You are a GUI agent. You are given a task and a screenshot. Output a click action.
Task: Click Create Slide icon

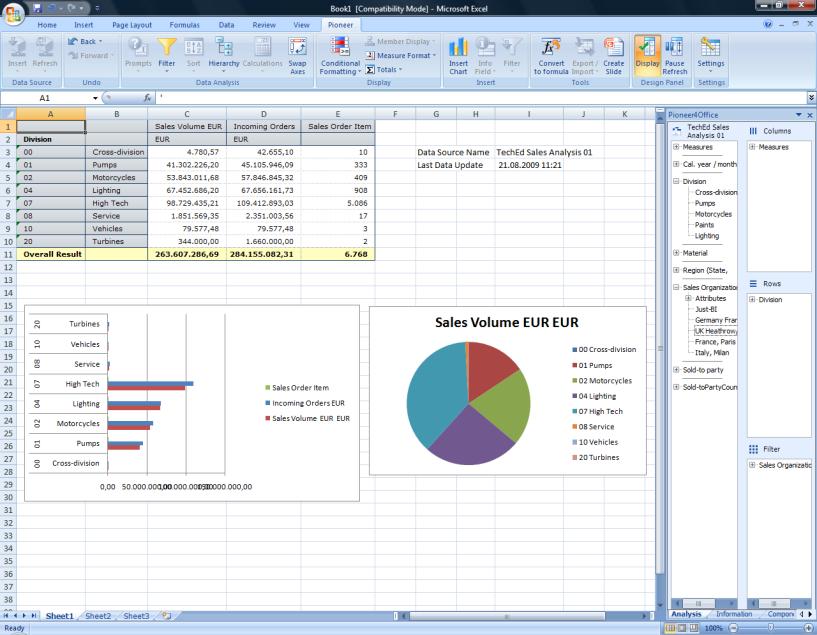pyautogui.click(x=613, y=56)
